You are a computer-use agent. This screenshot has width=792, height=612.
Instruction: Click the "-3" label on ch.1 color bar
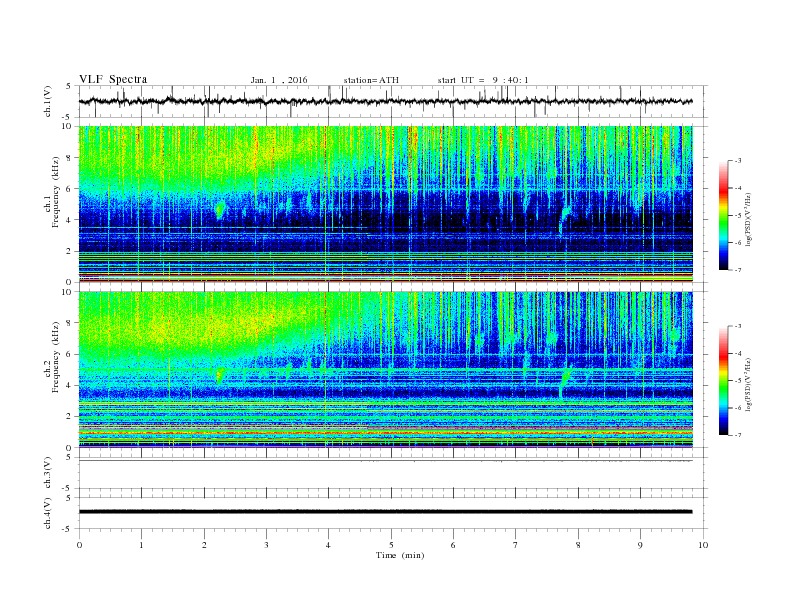[x=737, y=161]
